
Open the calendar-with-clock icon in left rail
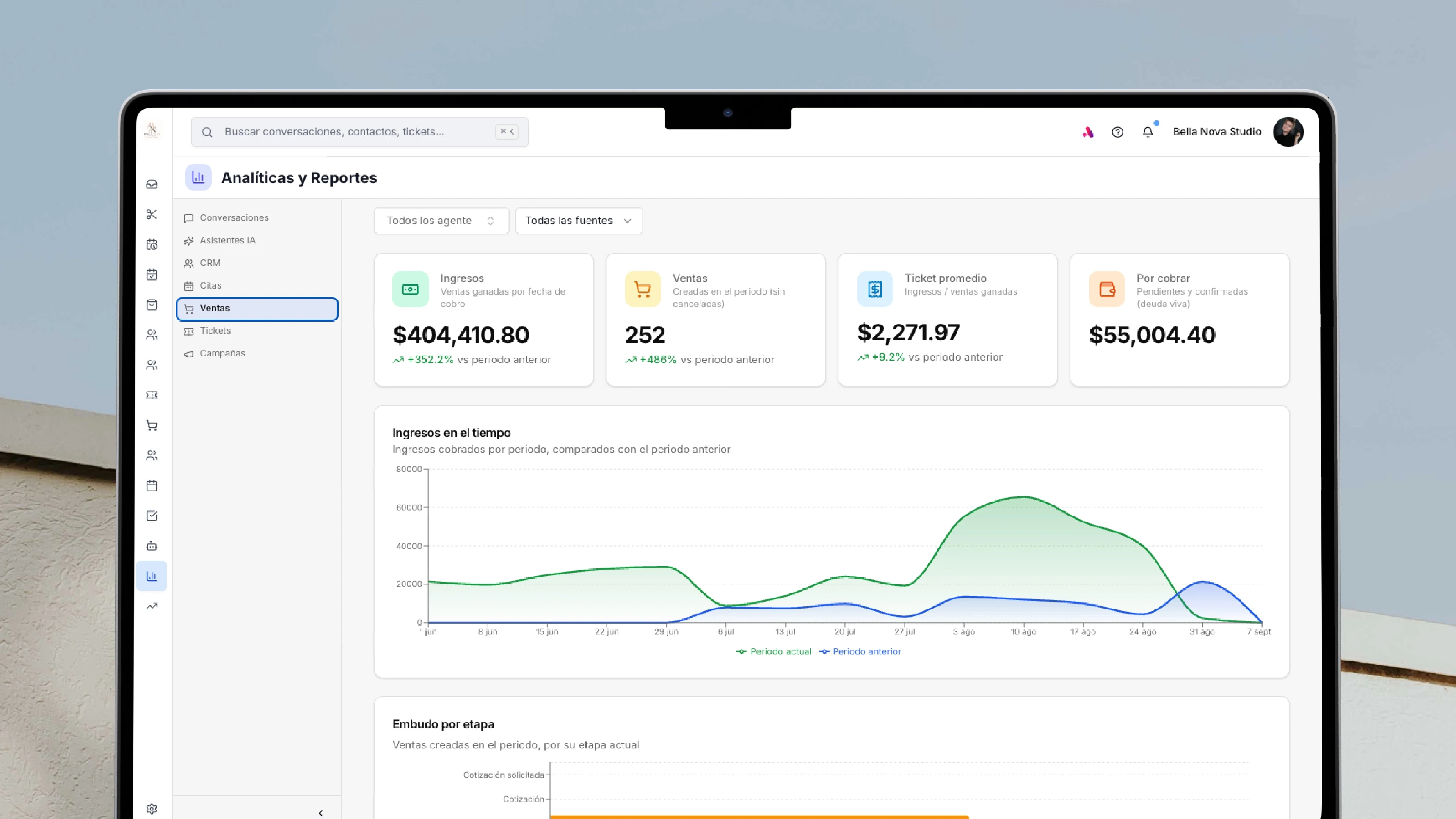pyautogui.click(x=152, y=245)
